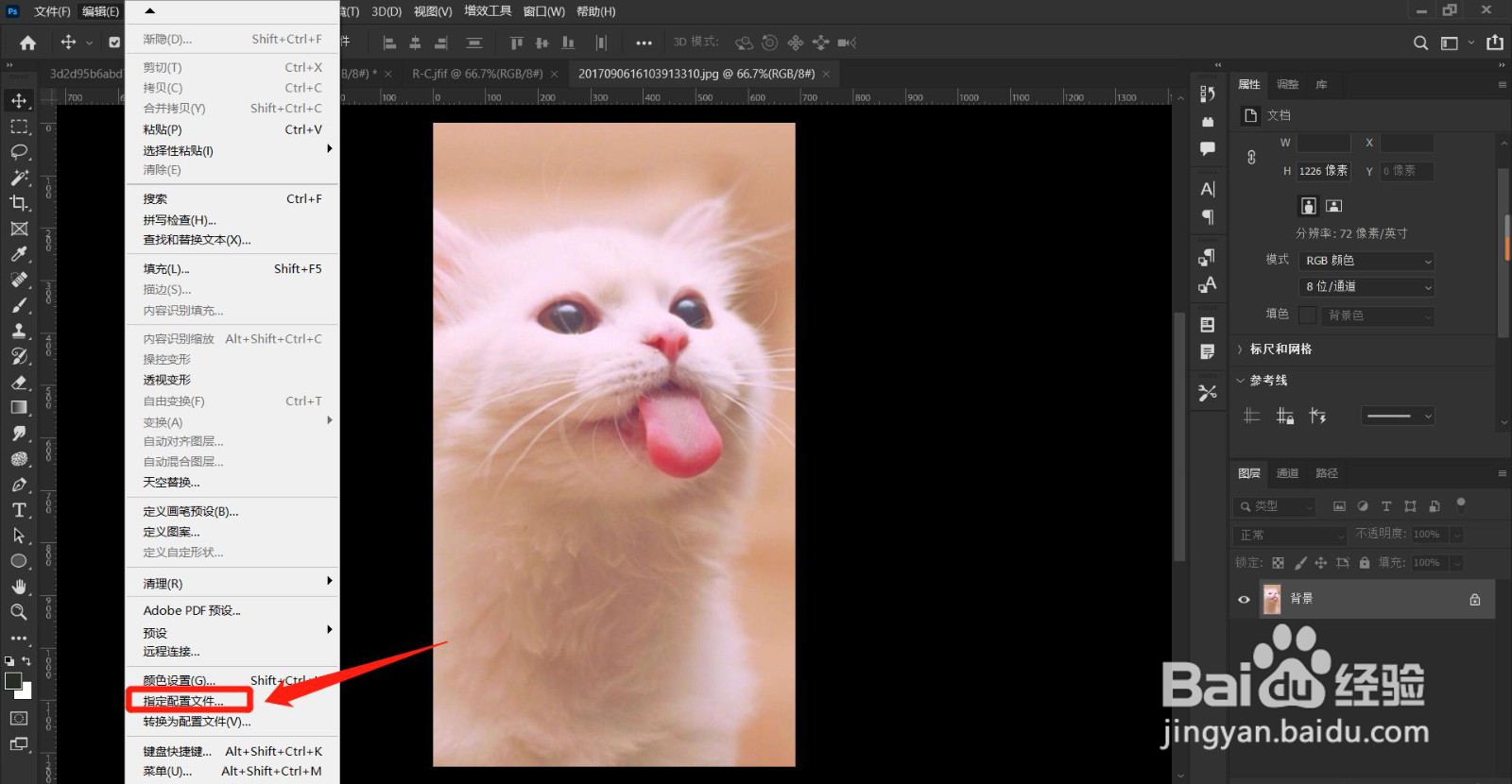Select the Pen tool
Screen dimensions: 1512x784
point(19,485)
